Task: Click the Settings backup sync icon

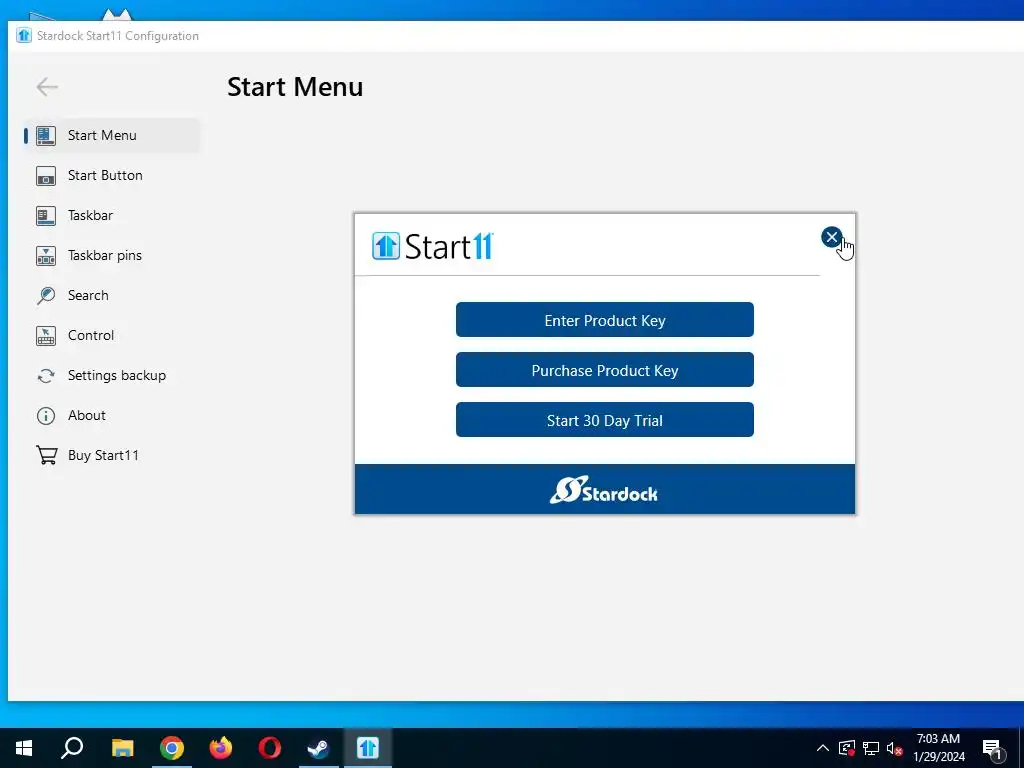Action: [x=46, y=376]
